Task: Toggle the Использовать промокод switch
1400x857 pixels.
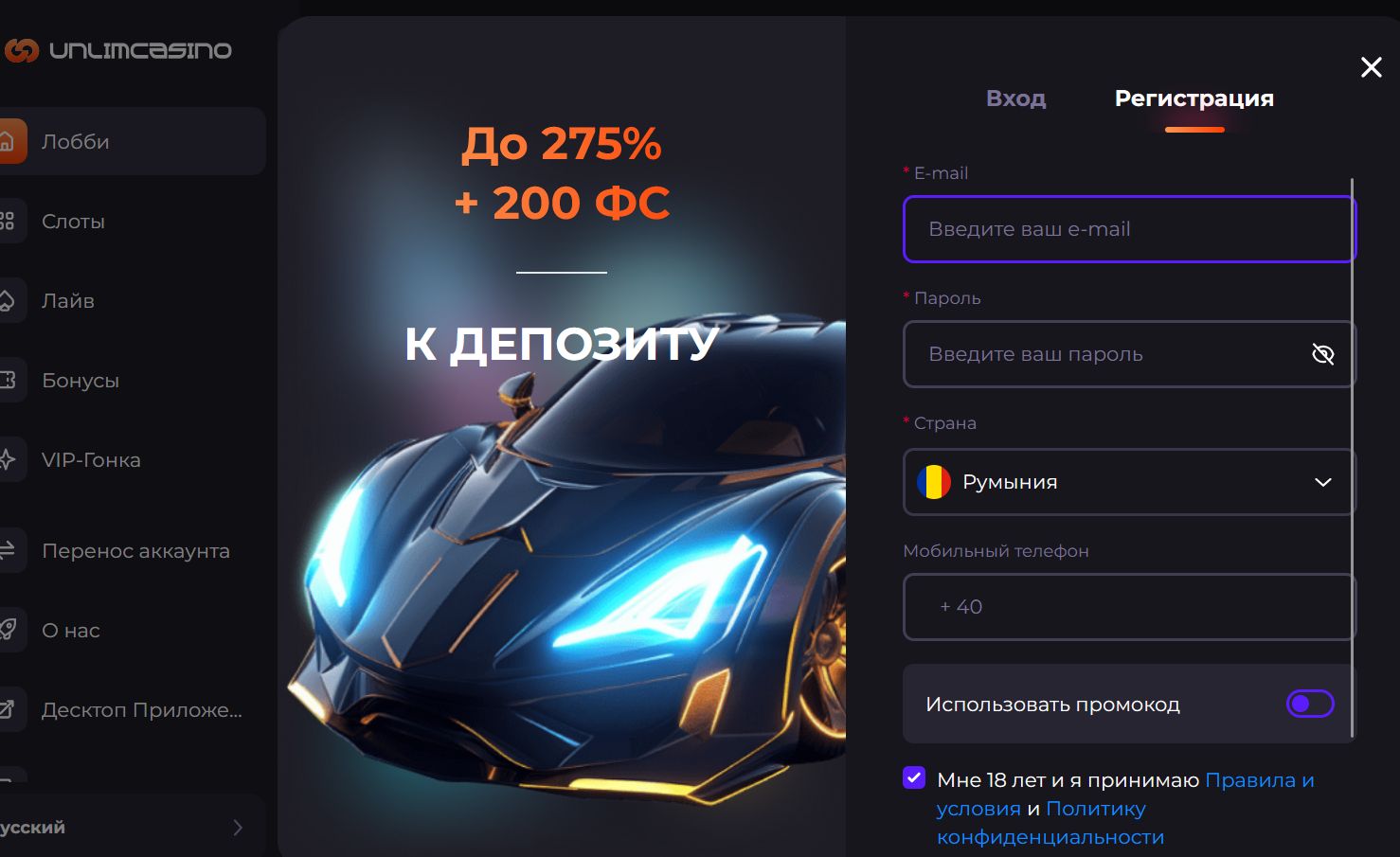Action: (x=1312, y=705)
